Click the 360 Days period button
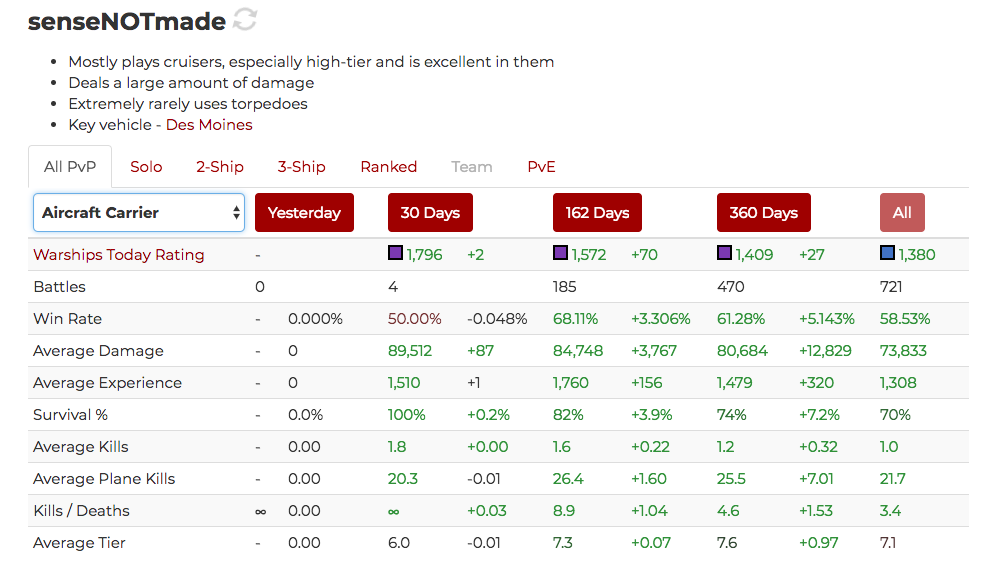Screen dimensions: 984x573 point(763,213)
